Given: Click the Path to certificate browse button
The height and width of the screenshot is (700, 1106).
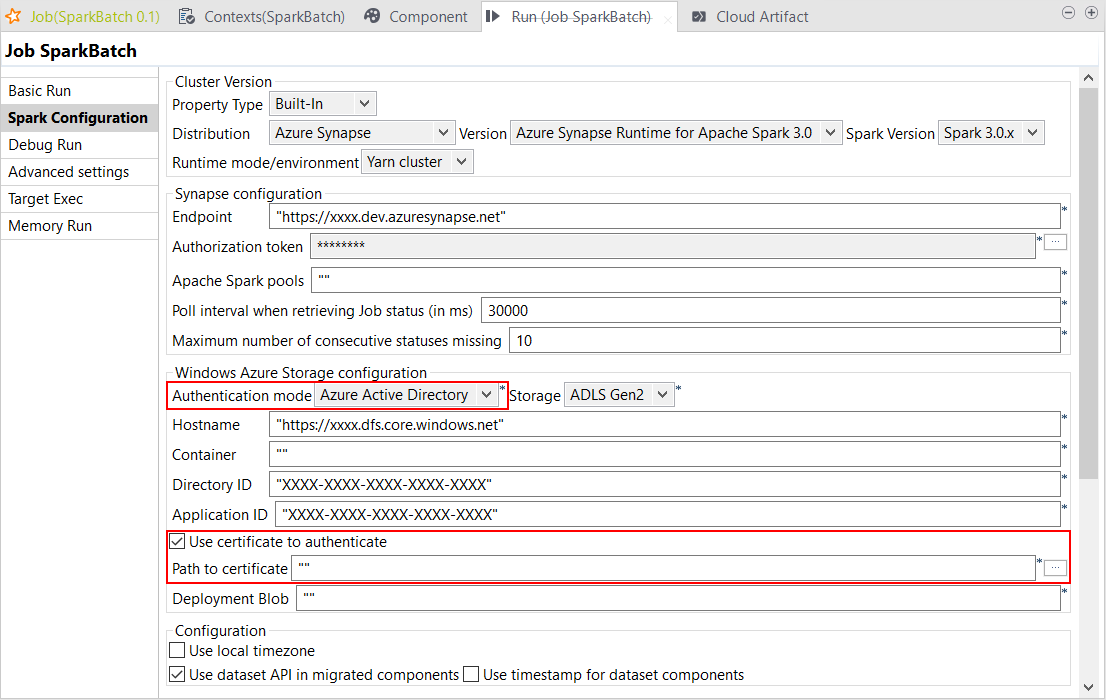Looking at the screenshot, I should click(1055, 568).
